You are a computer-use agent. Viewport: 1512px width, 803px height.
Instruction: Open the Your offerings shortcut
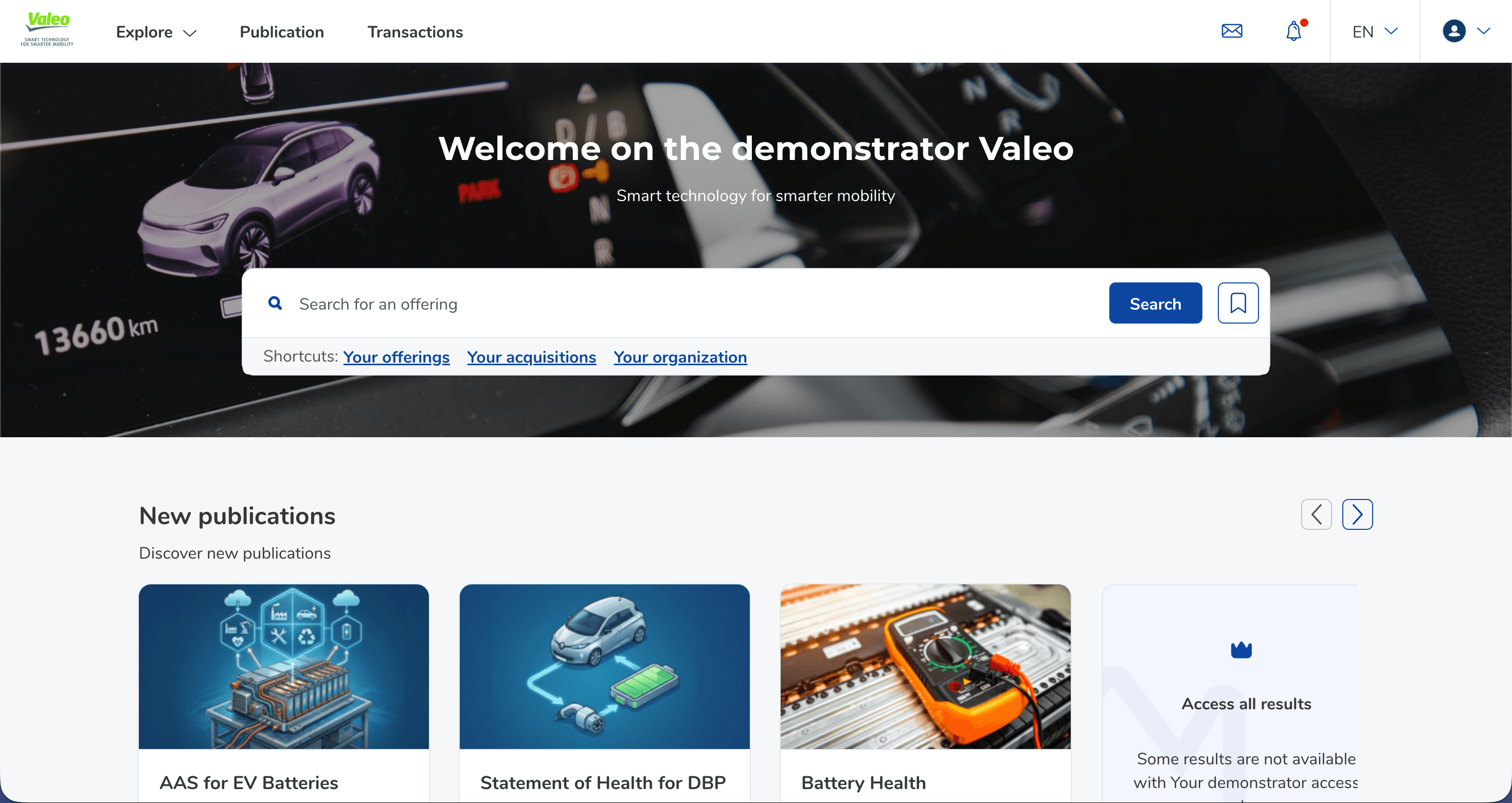click(x=396, y=357)
